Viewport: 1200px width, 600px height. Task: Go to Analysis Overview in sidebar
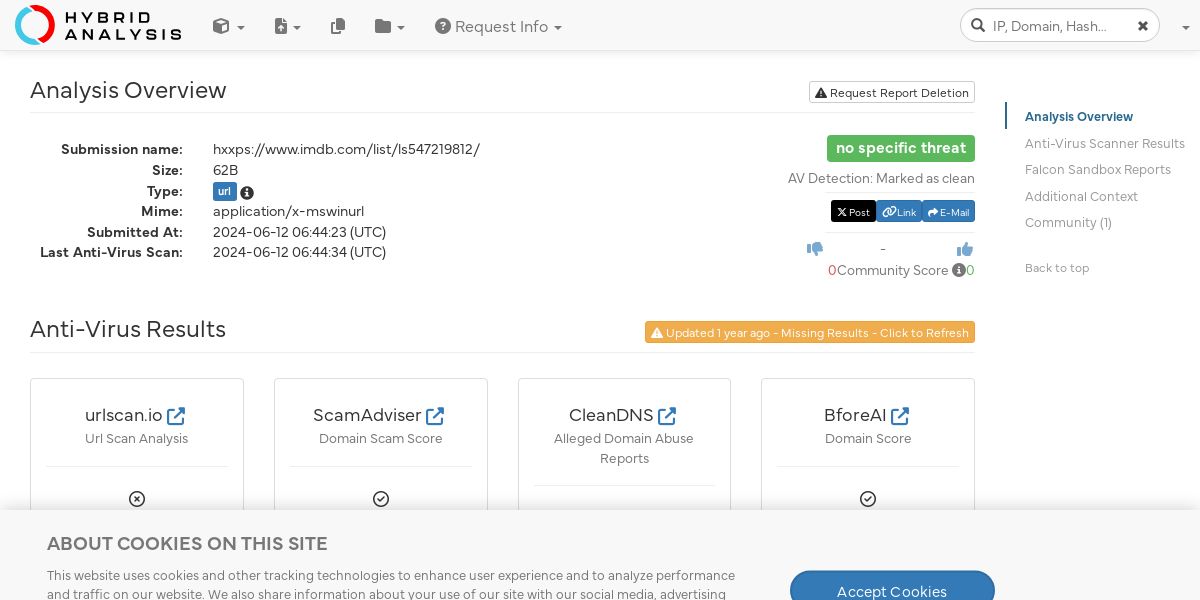[x=1079, y=117]
